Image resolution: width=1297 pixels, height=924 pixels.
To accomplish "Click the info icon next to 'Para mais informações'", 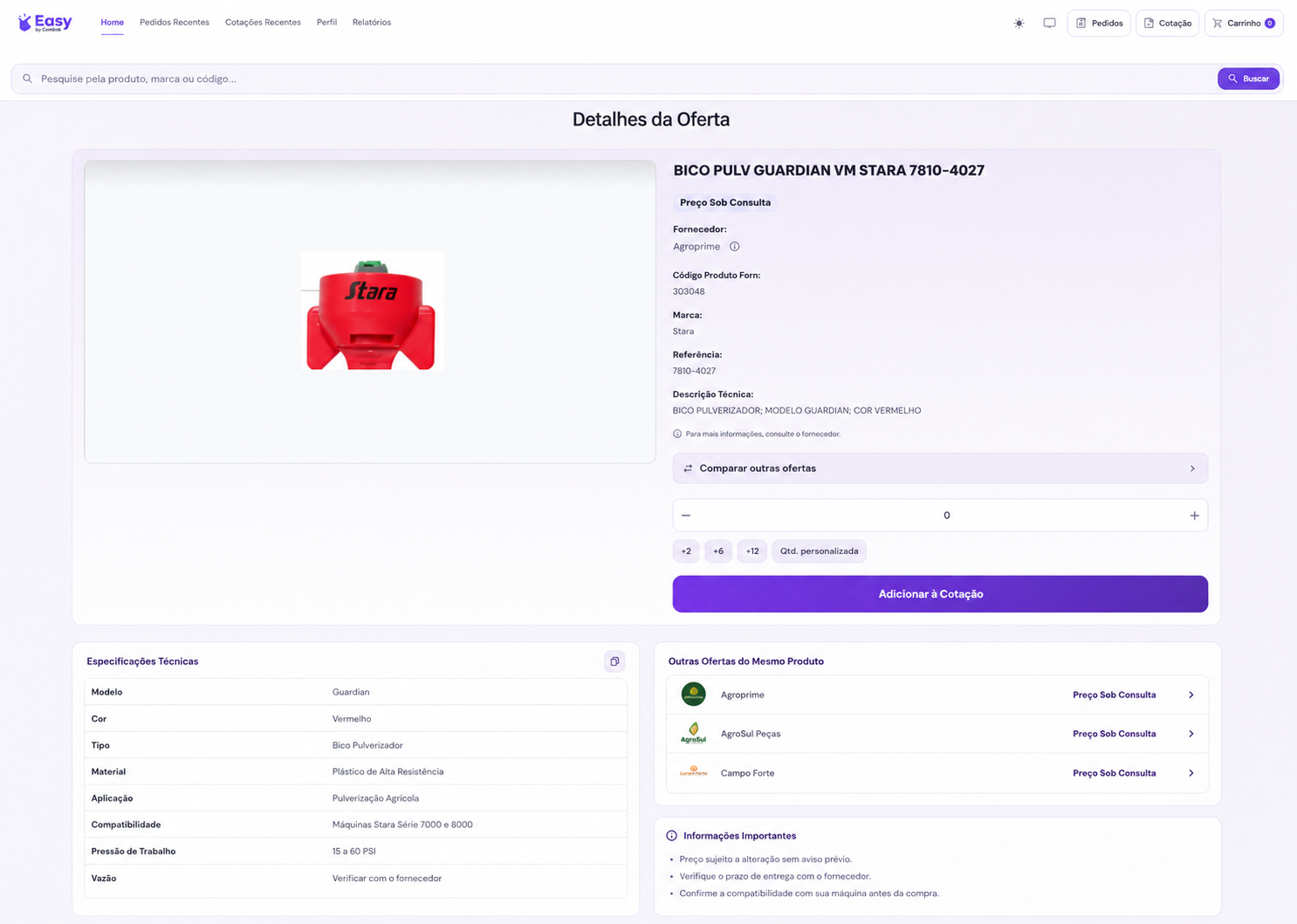I will click(x=677, y=434).
